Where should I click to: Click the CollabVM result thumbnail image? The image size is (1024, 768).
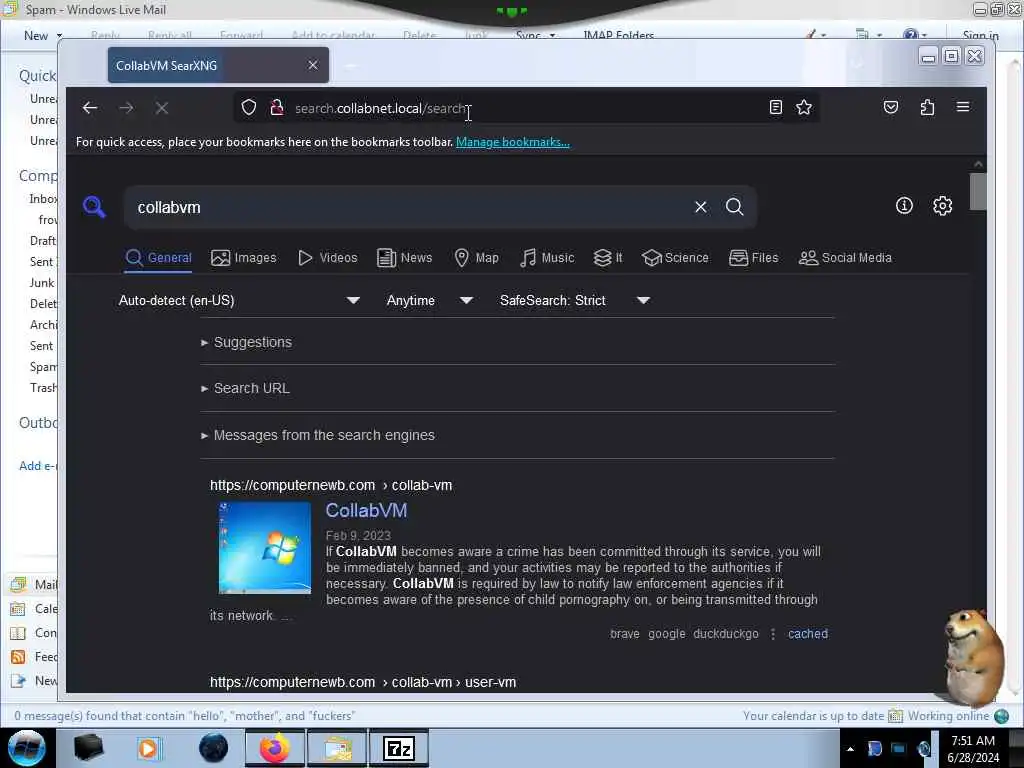point(265,548)
